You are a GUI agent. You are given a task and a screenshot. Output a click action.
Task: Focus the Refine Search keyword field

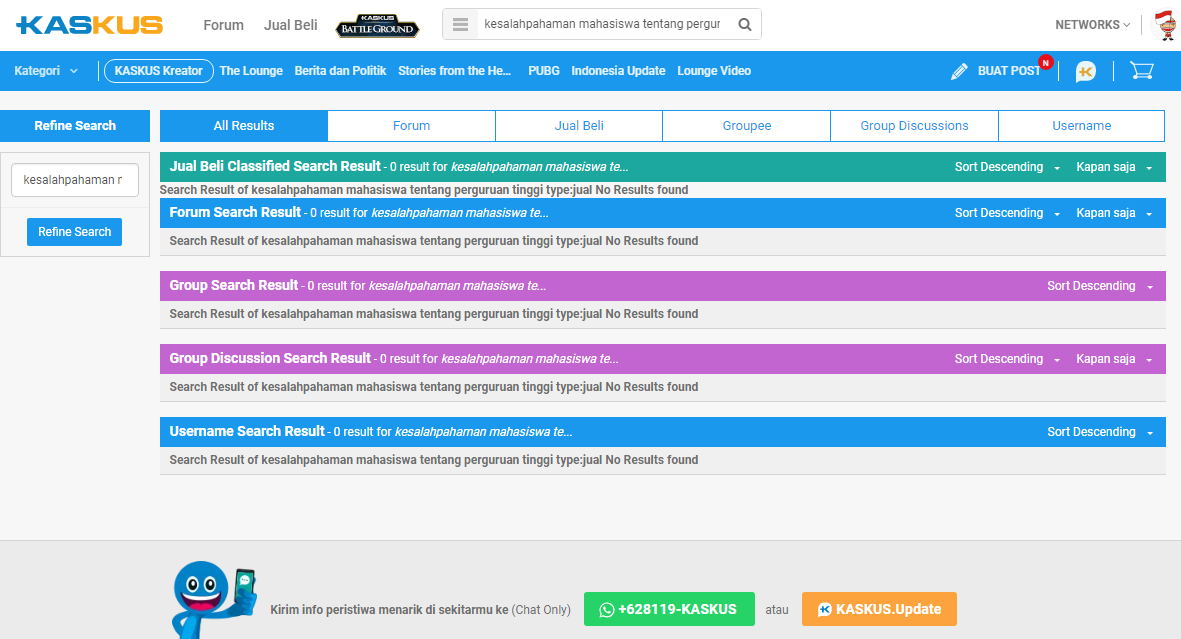(75, 180)
